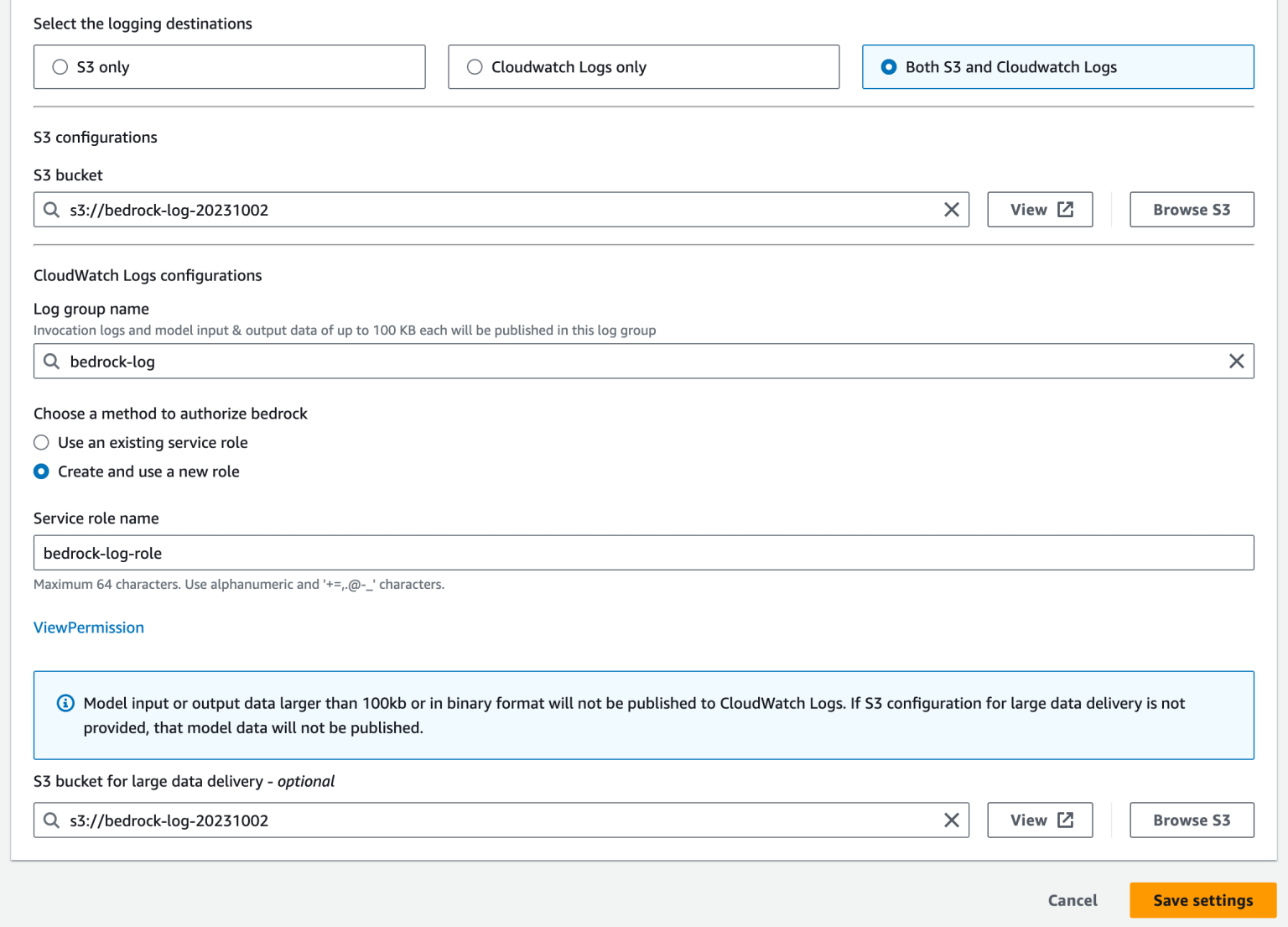Clear the Log group name with its X icon

(x=1236, y=361)
